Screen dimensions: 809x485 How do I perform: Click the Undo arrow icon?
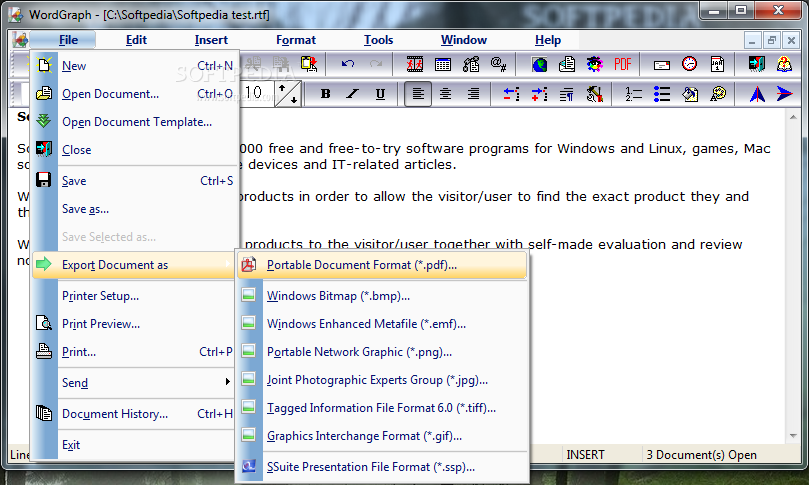tap(348, 64)
